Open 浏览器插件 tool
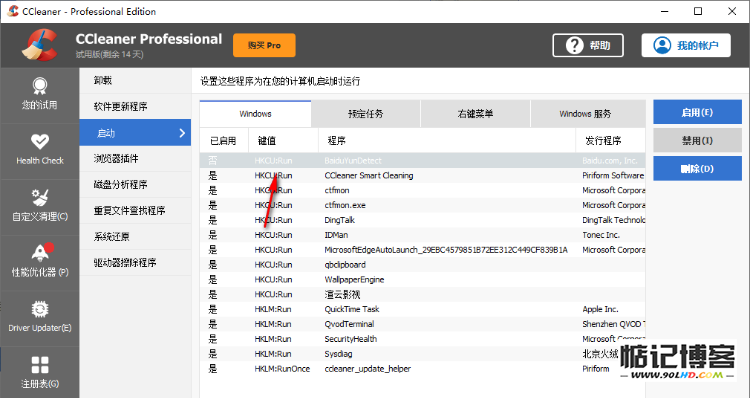This screenshot has height=398, width=750. [135, 159]
